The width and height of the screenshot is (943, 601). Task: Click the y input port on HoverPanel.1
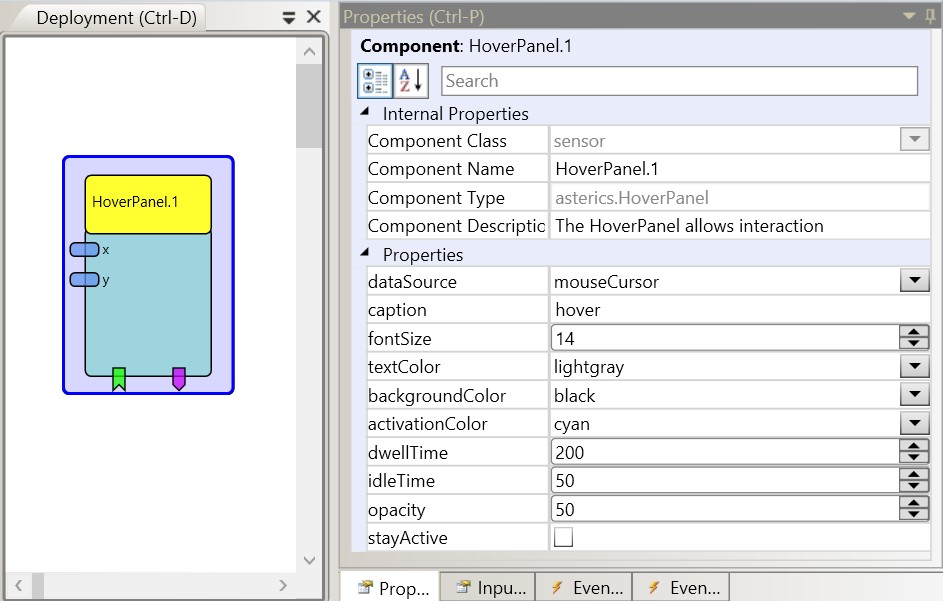pos(84,280)
